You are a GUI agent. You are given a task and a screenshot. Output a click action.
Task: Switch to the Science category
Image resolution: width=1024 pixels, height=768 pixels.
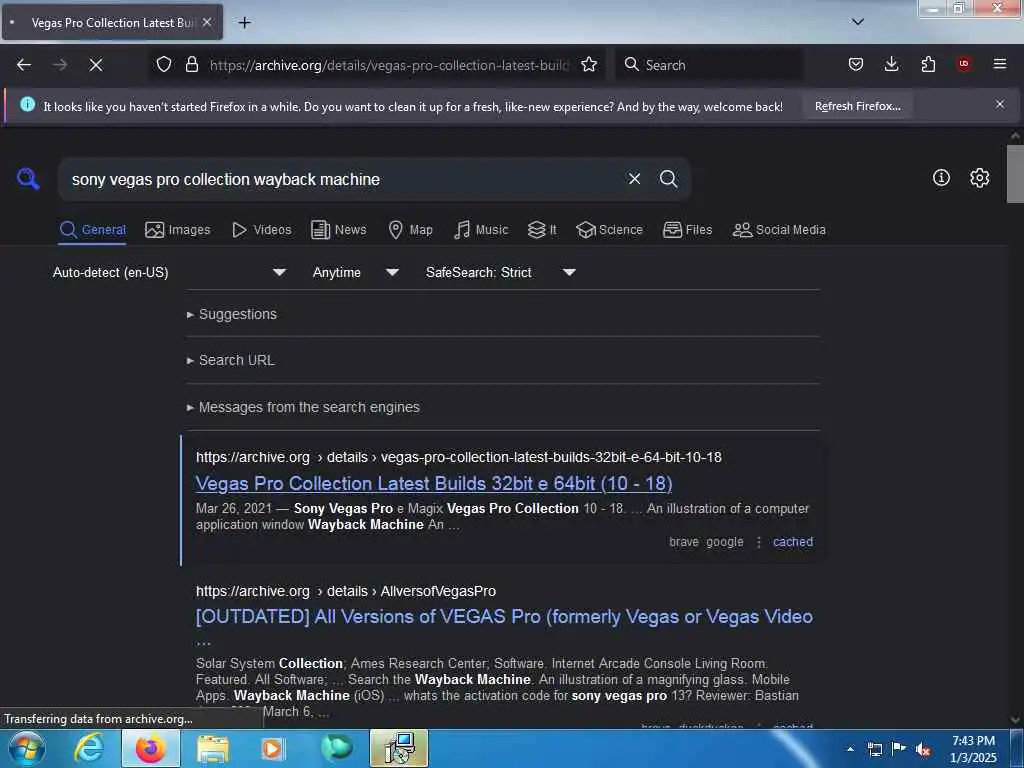609,230
